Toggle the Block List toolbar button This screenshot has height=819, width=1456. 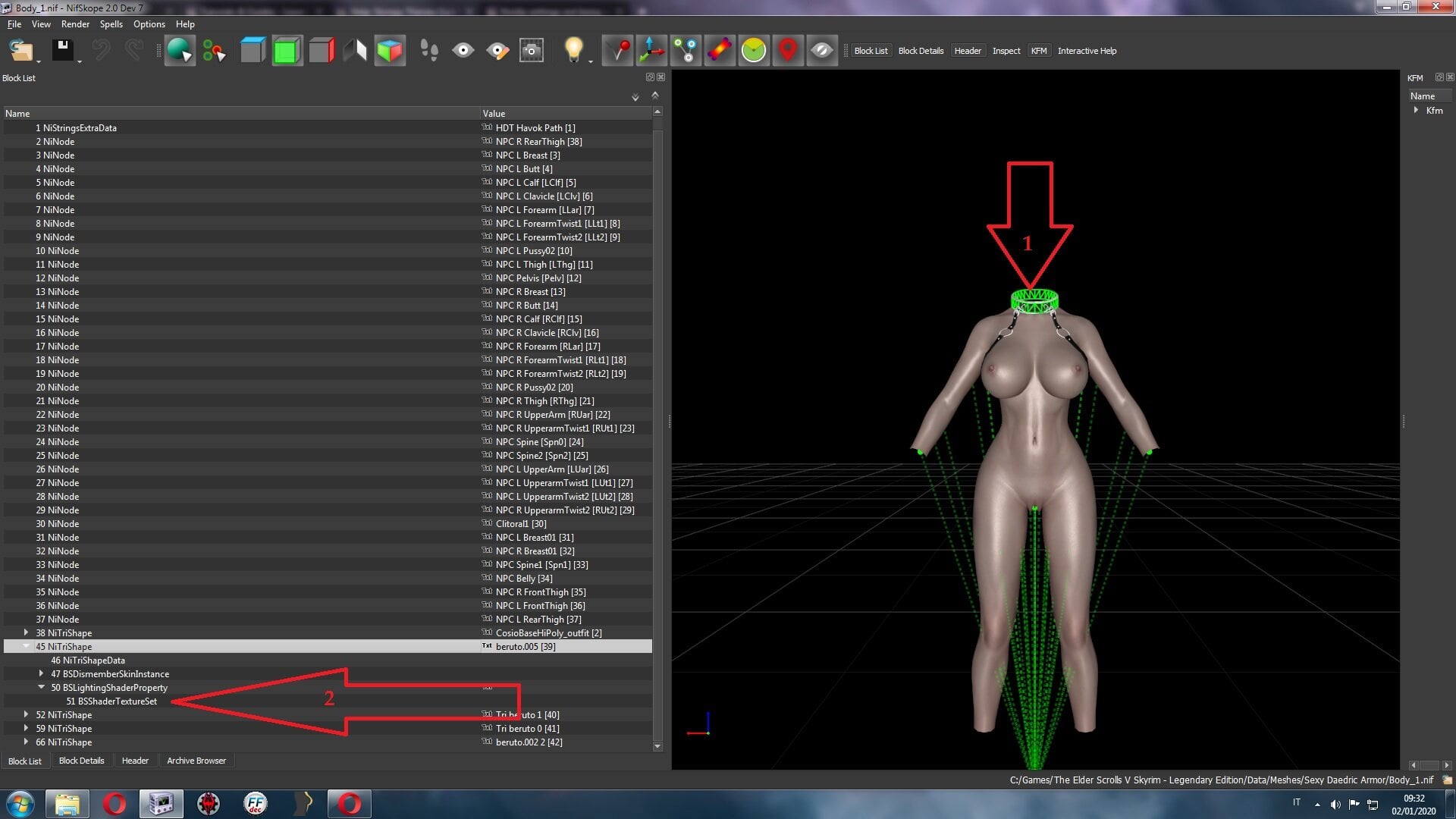(x=871, y=51)
